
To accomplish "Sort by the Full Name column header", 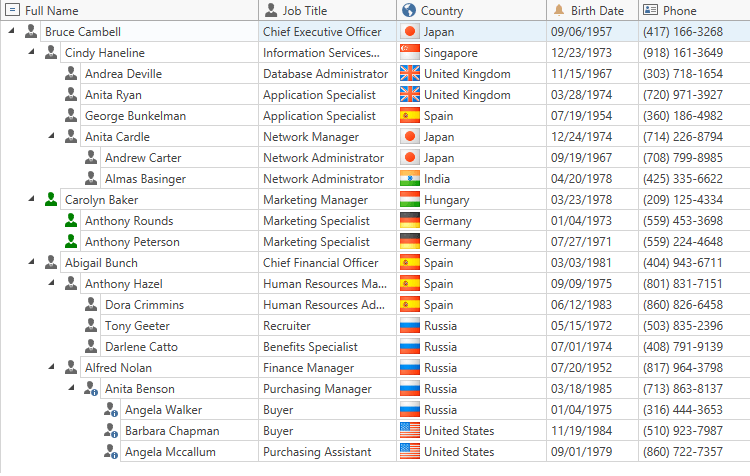I will [52, 11].
